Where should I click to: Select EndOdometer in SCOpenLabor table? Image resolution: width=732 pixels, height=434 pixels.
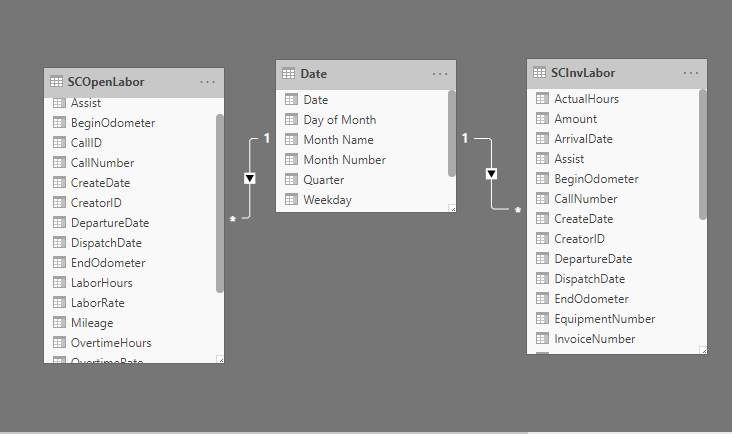pos(108,263)
